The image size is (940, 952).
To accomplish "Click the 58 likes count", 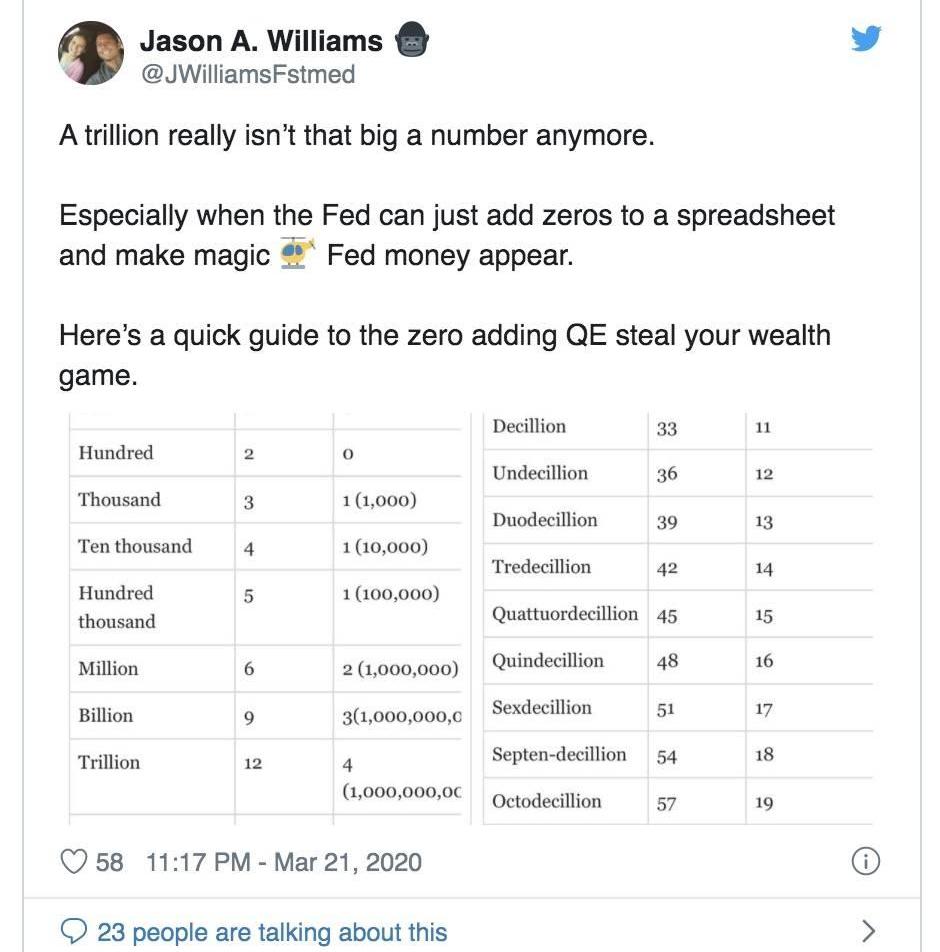I will coord(110,862).
